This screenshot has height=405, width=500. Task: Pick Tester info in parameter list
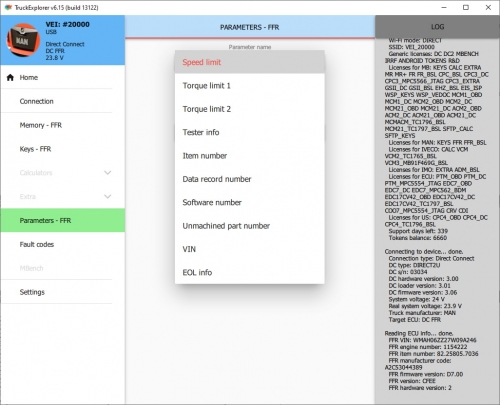(x=250, y=132)
